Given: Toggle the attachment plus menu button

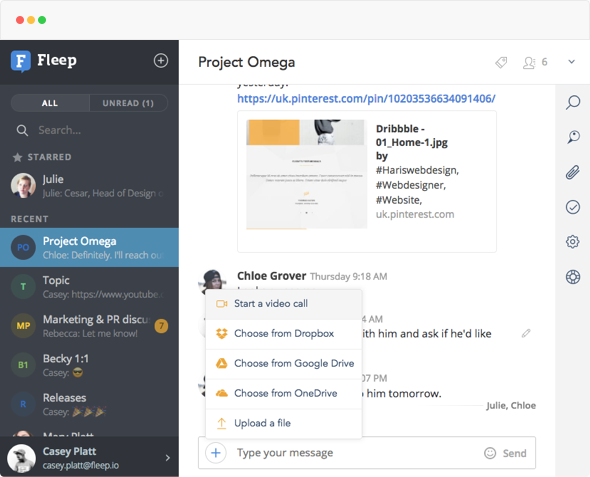Looking at the screenshot, I should [216, 453].
